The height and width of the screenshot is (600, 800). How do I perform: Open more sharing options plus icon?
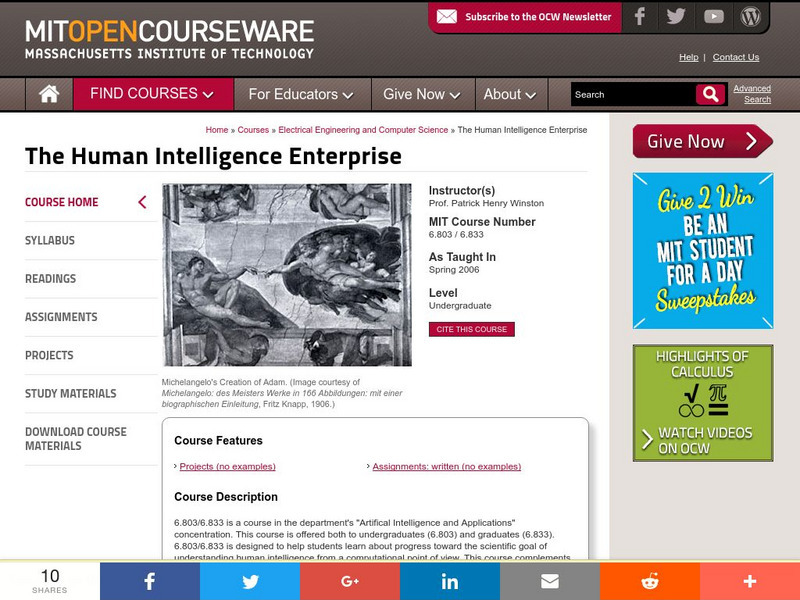pos(749,581)
